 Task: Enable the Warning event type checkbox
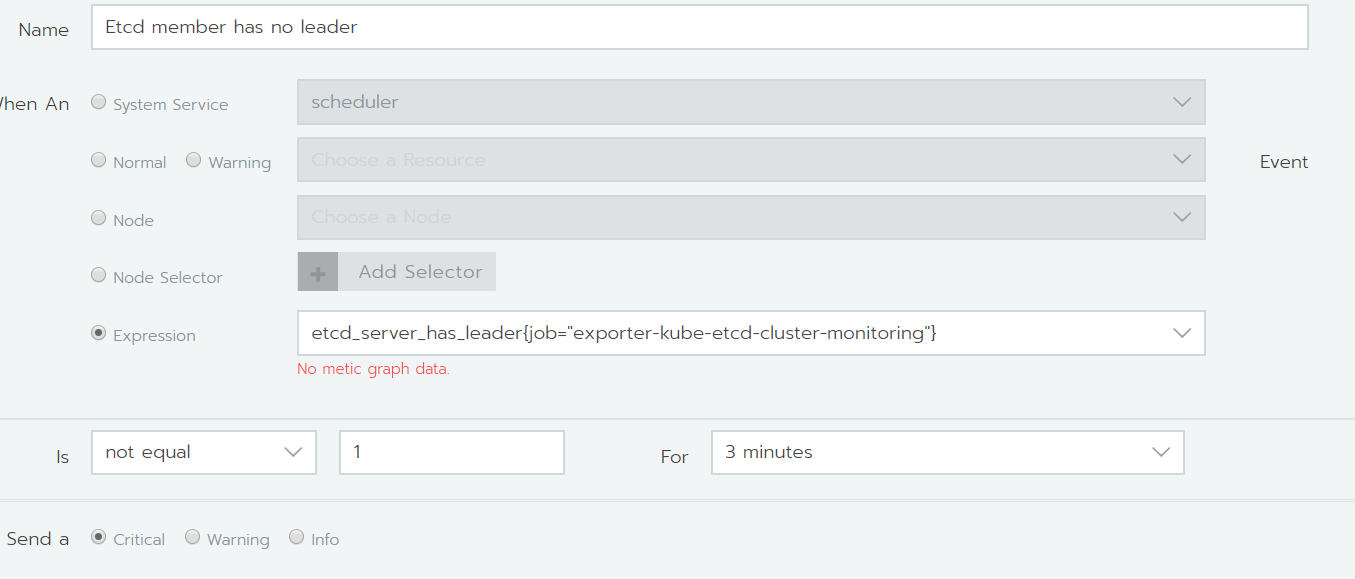(193, 159)
